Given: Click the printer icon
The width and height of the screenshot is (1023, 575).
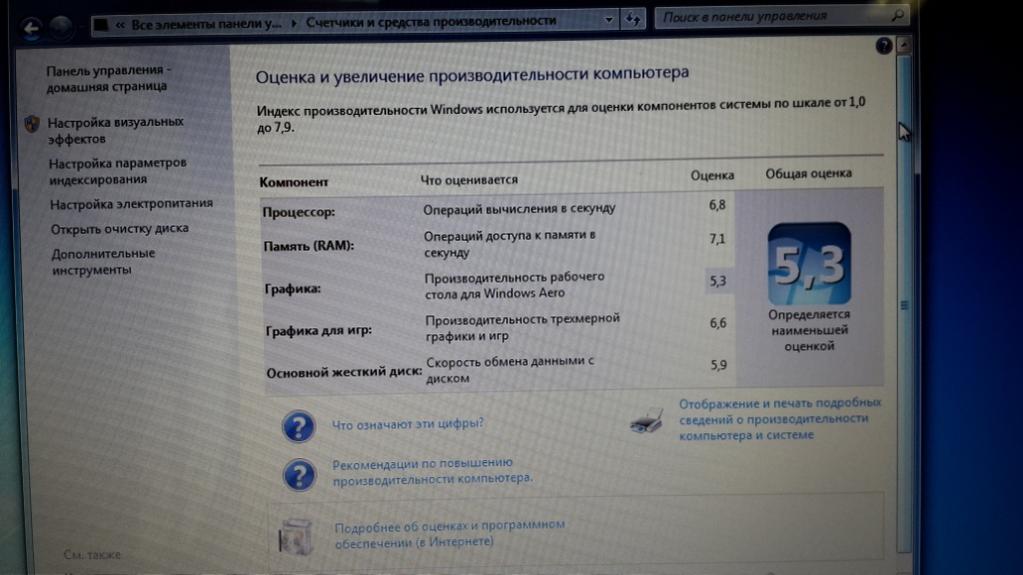Looking at the screenshot, I should click(x=647, y=420).
